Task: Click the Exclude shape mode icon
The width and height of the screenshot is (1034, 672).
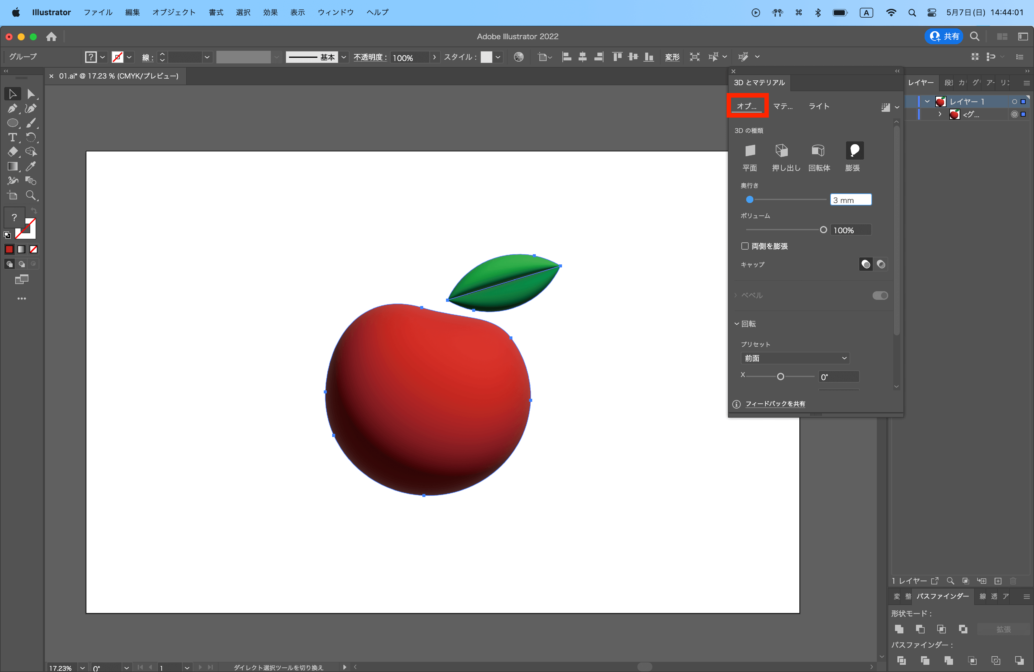Action: pyautogui.click(x=963, y=629)
